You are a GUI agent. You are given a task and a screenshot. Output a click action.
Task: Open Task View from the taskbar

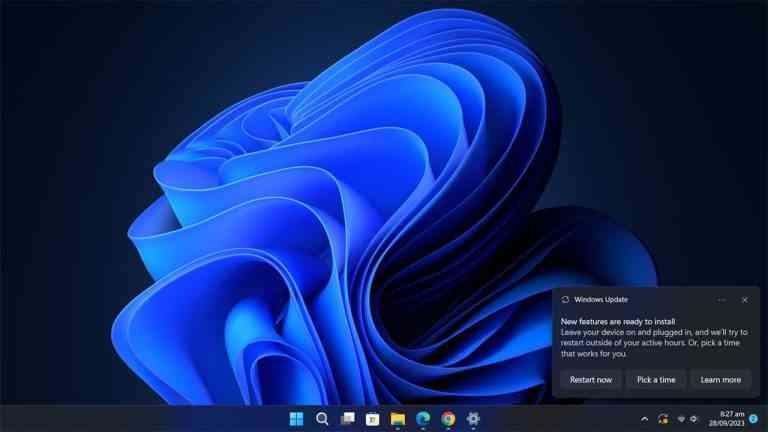[347, 419]
